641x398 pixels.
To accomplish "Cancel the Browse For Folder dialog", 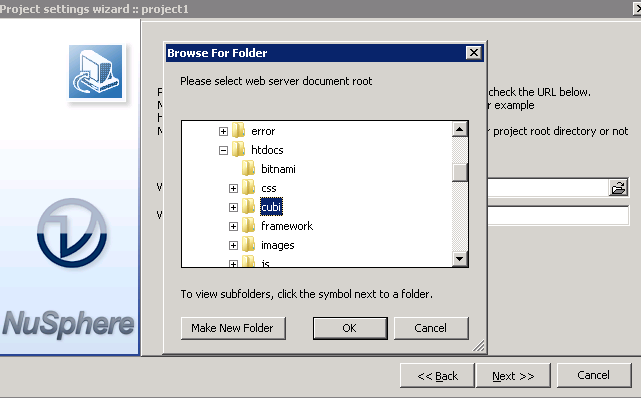I will pos(431,328).
